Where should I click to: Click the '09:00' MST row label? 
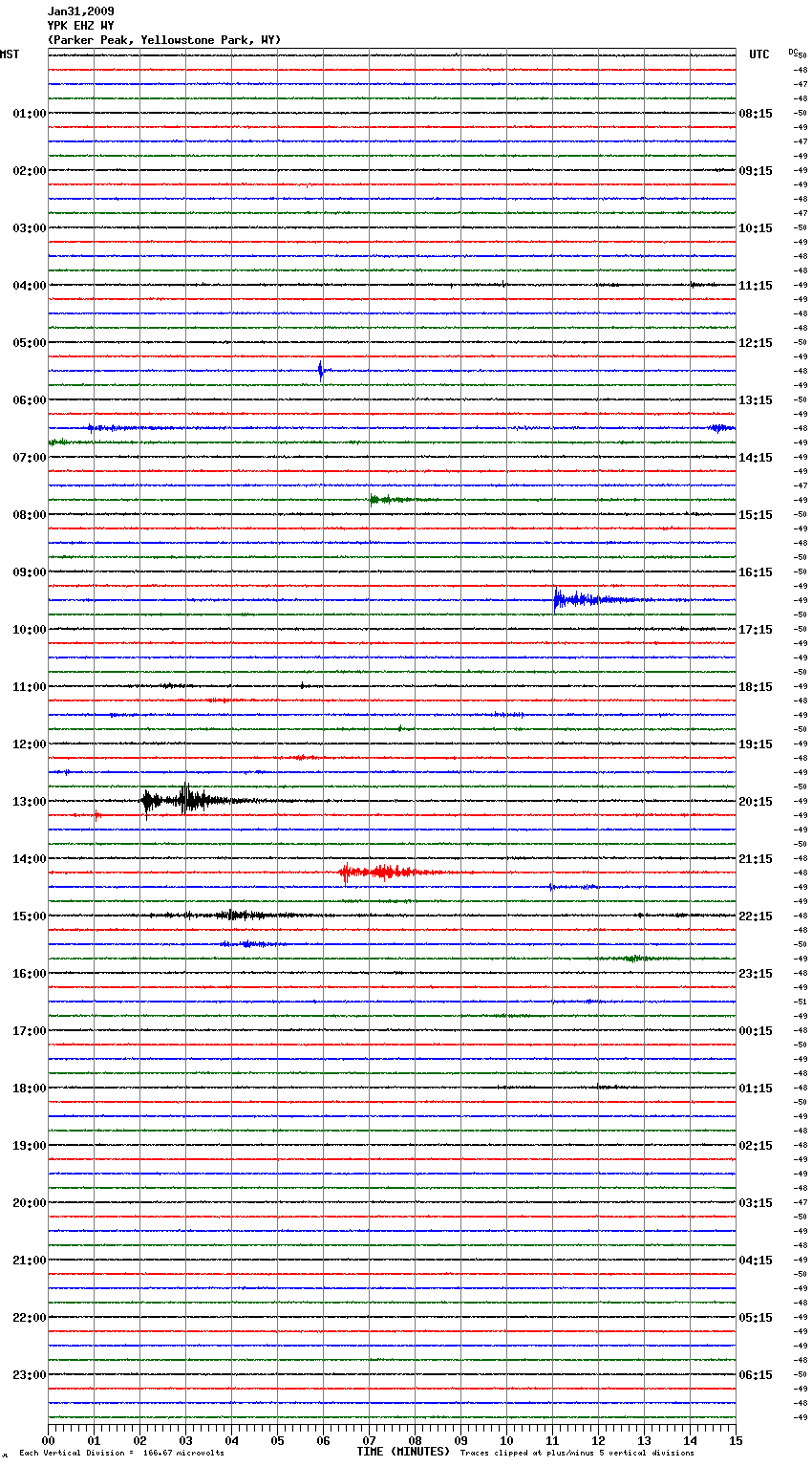pos(29,572)
